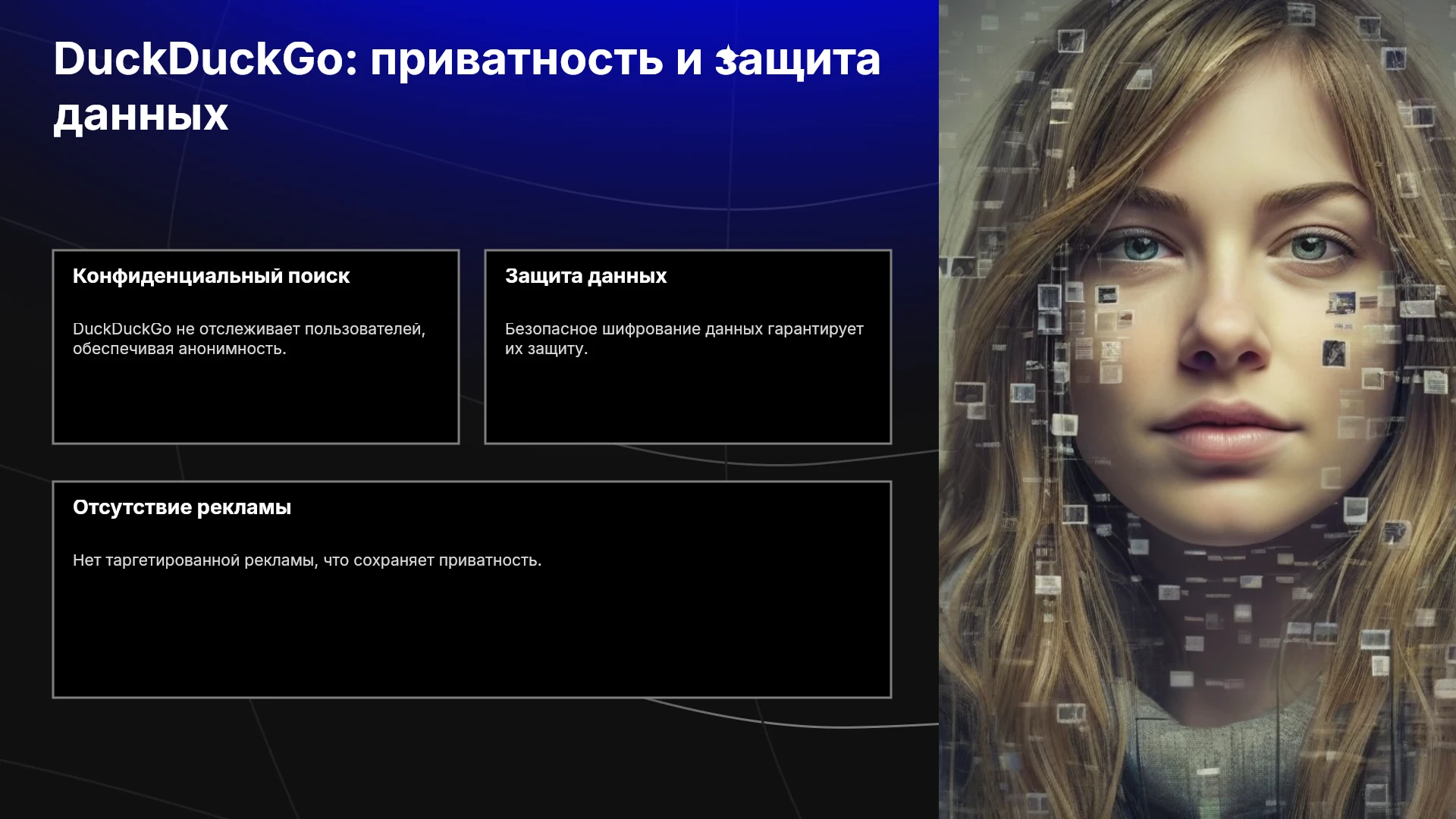This screenshot has height=819, width=1456.
Task: Click blue gradient background between title and cards
Action: click(x=470, y=197)
